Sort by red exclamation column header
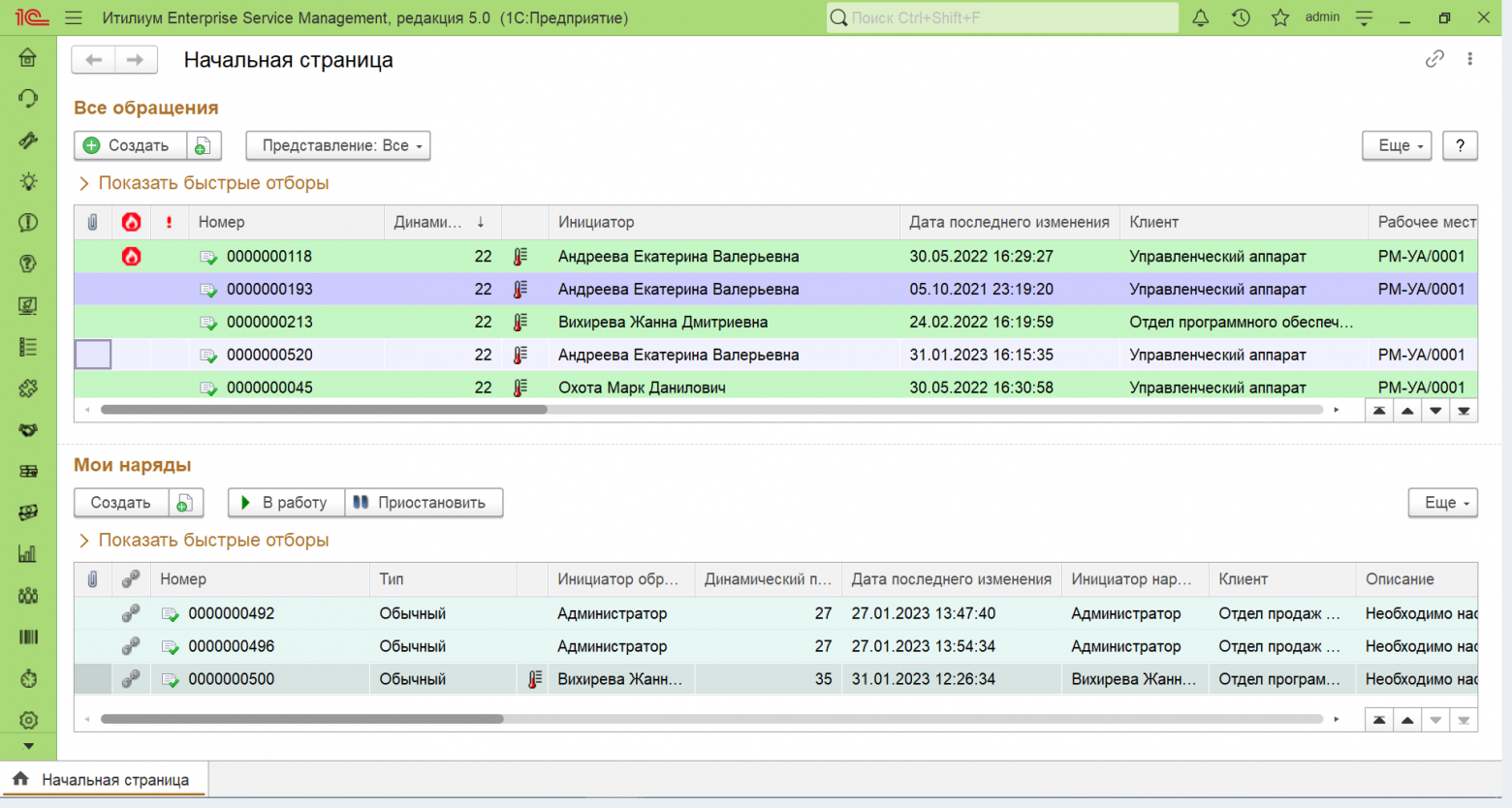The width and height of the screenshot is (1512, 808). [x=169, y=222]
